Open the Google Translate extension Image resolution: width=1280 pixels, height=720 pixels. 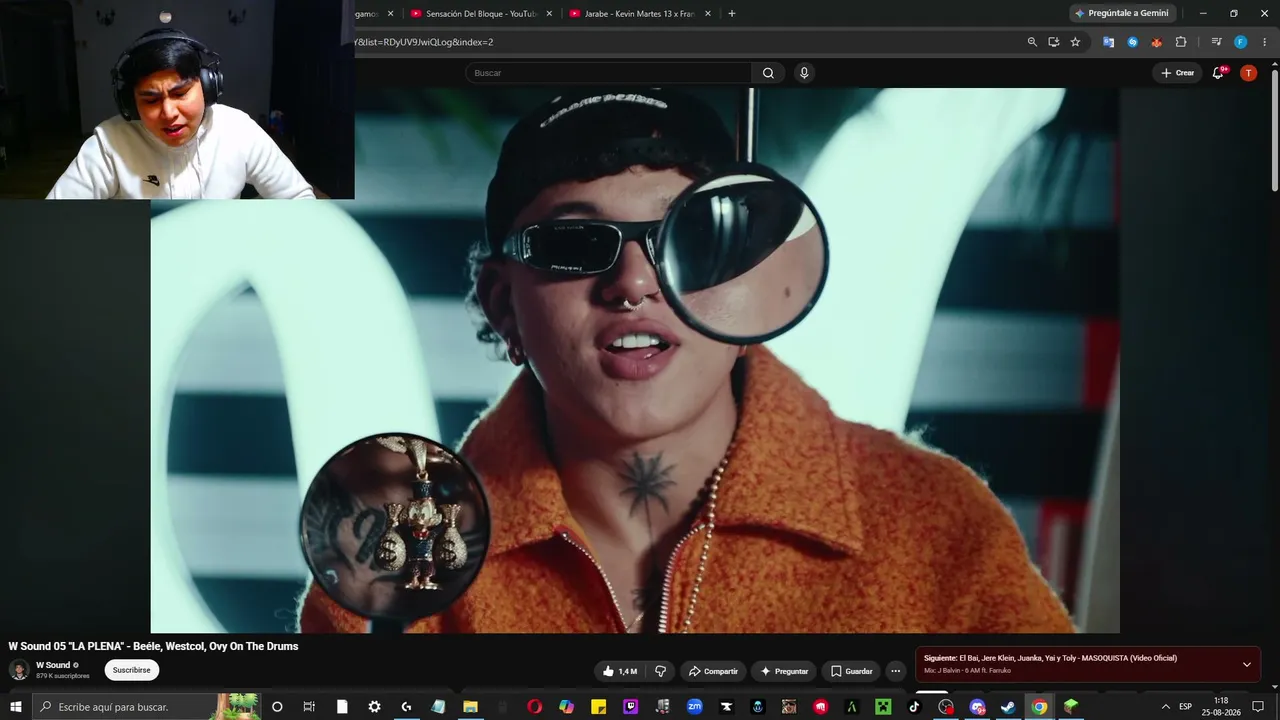tap(1108, 42)
